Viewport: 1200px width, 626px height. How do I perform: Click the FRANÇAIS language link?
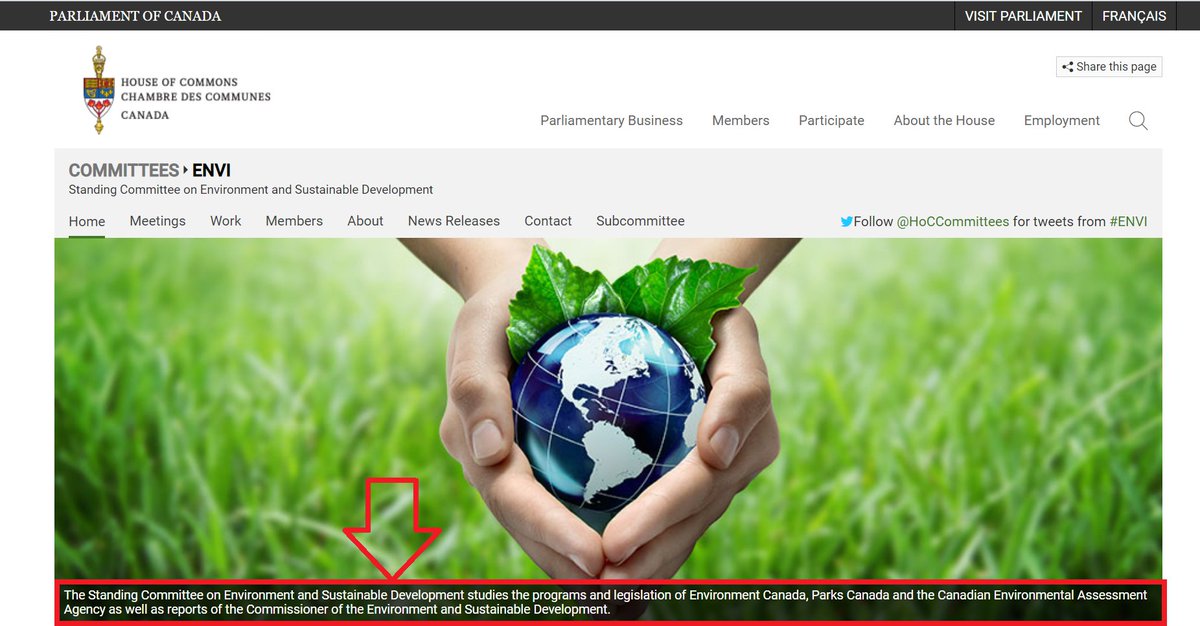coord(1134,16)
